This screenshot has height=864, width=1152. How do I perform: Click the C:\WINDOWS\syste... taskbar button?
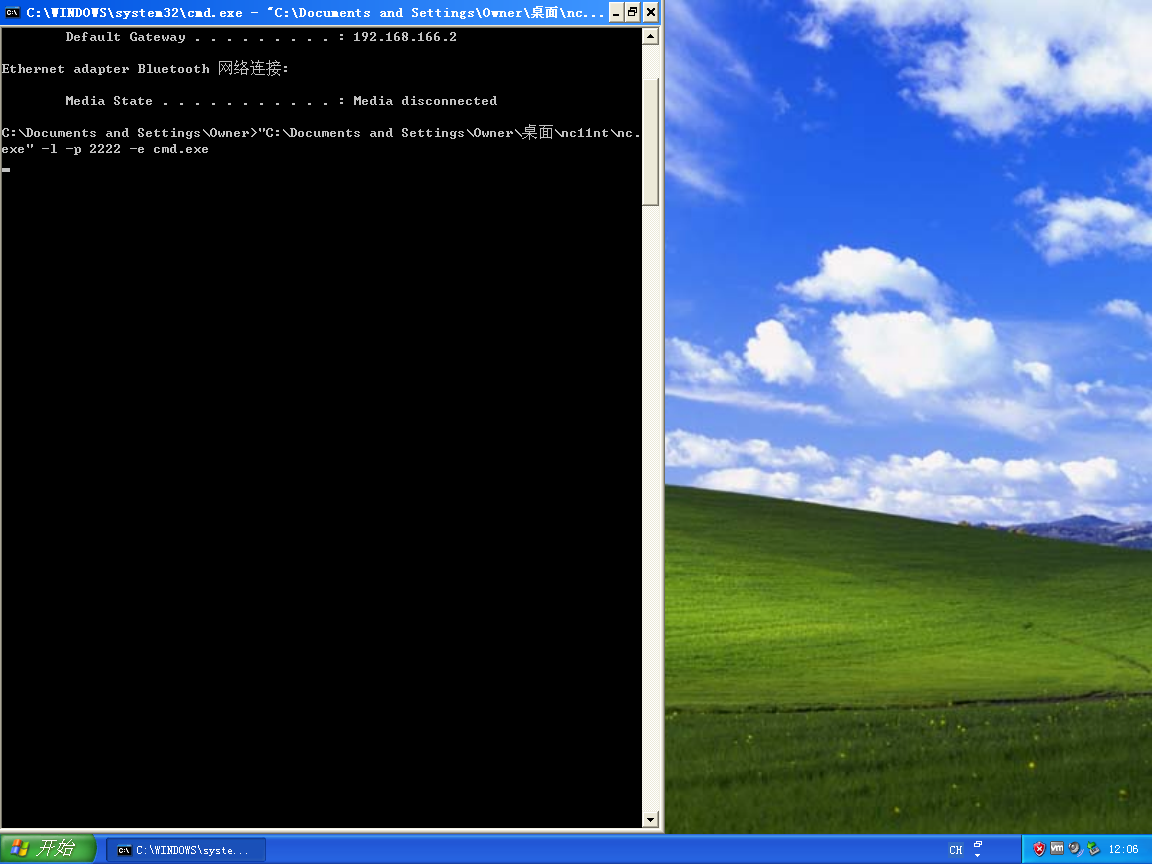[186, 850]
